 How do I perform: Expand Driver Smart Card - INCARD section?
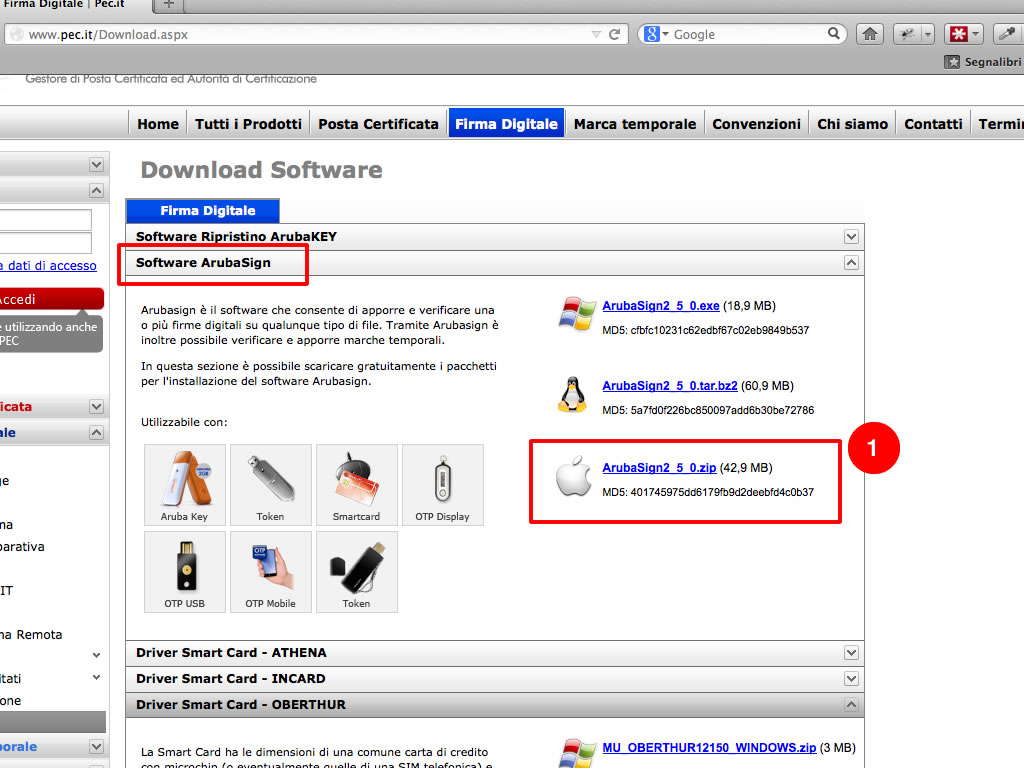click(x=851, y=679)
